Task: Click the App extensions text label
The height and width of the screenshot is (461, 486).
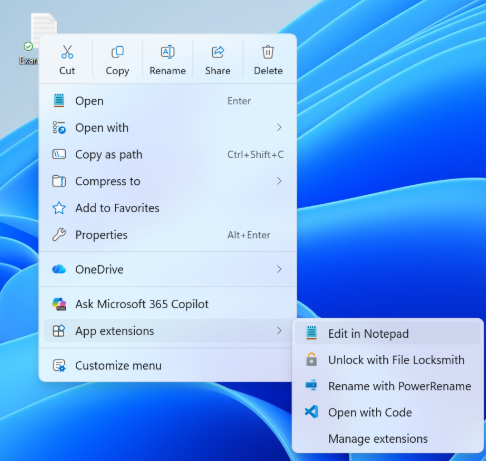Action: tap(115, 331)
